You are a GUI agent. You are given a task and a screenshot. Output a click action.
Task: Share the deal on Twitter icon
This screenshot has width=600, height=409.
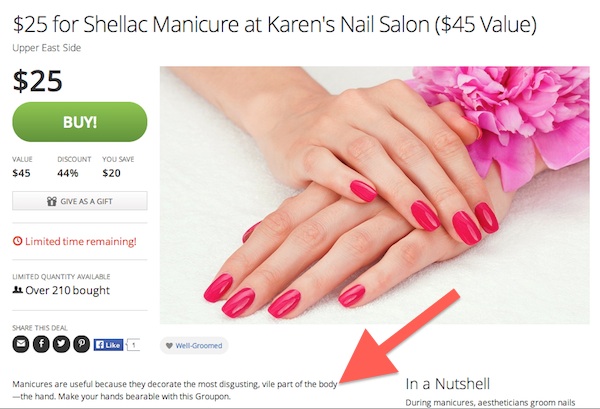point(61,344)
